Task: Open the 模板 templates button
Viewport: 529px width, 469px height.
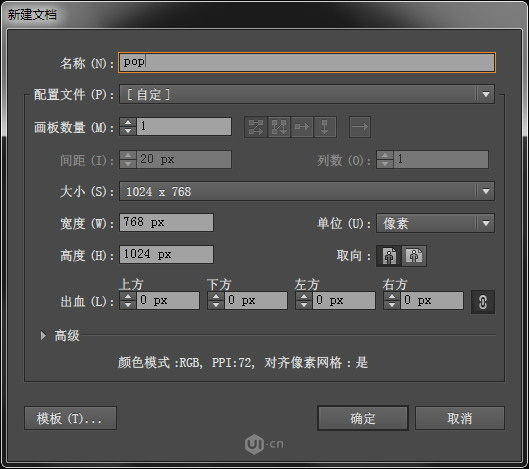Action: (x=71, y=418)
